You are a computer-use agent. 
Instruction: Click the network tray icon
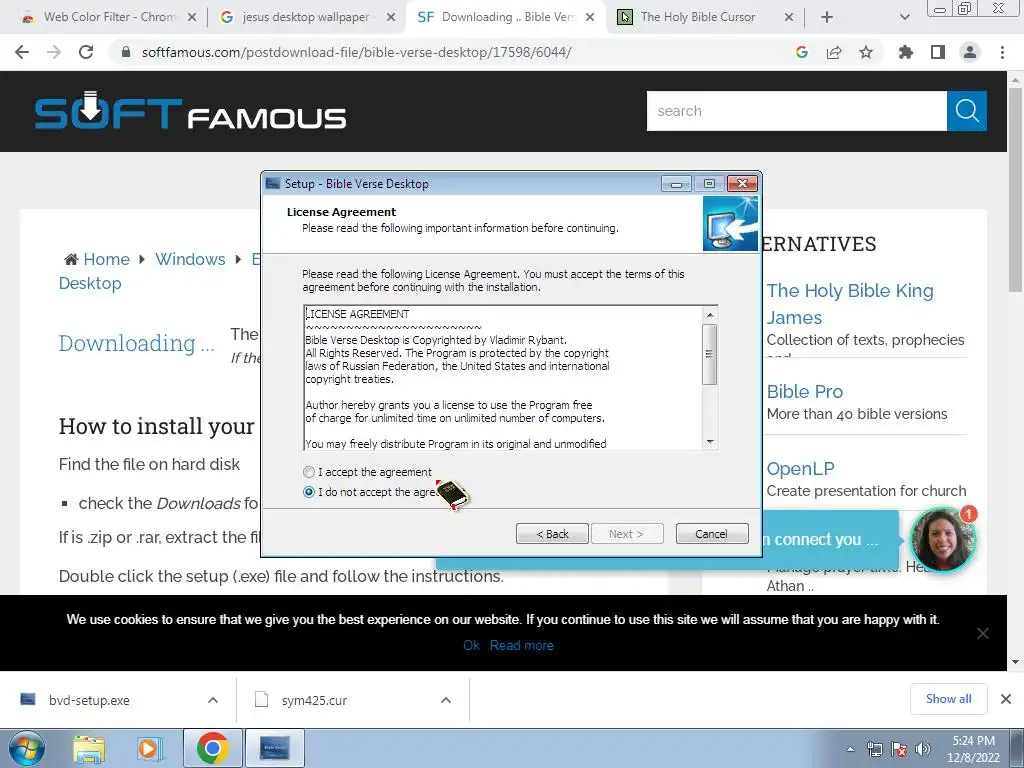[x=874, y=749]
